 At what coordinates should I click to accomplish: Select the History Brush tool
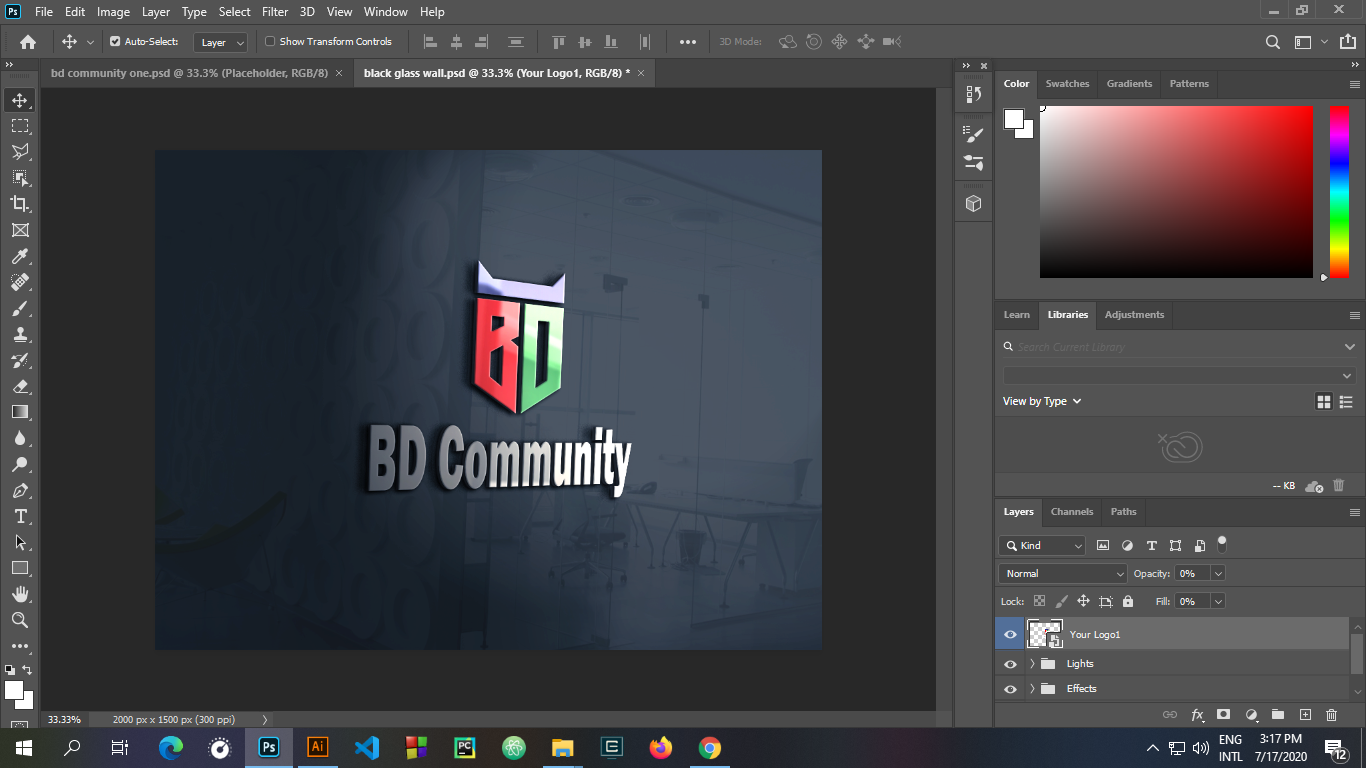(x=20, y=361)
